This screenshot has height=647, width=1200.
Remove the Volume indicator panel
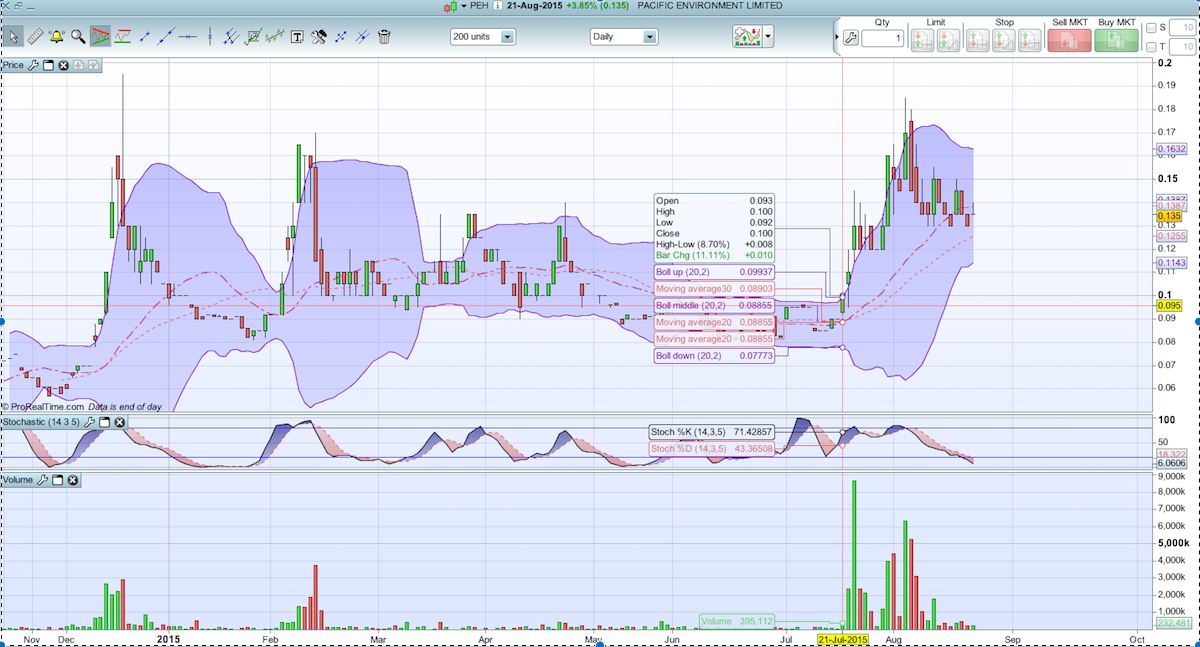tap(73, 481)
